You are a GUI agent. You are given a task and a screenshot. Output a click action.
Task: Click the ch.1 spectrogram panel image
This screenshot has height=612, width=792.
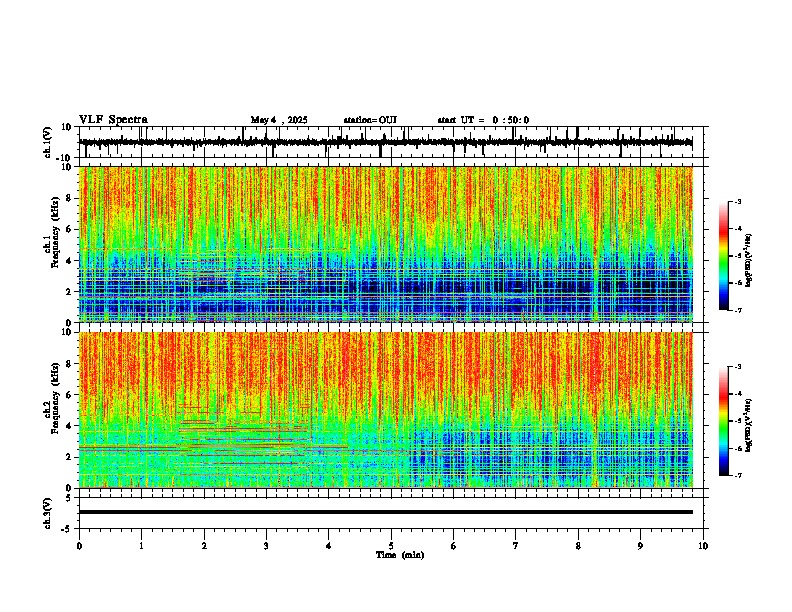[385, 244]
